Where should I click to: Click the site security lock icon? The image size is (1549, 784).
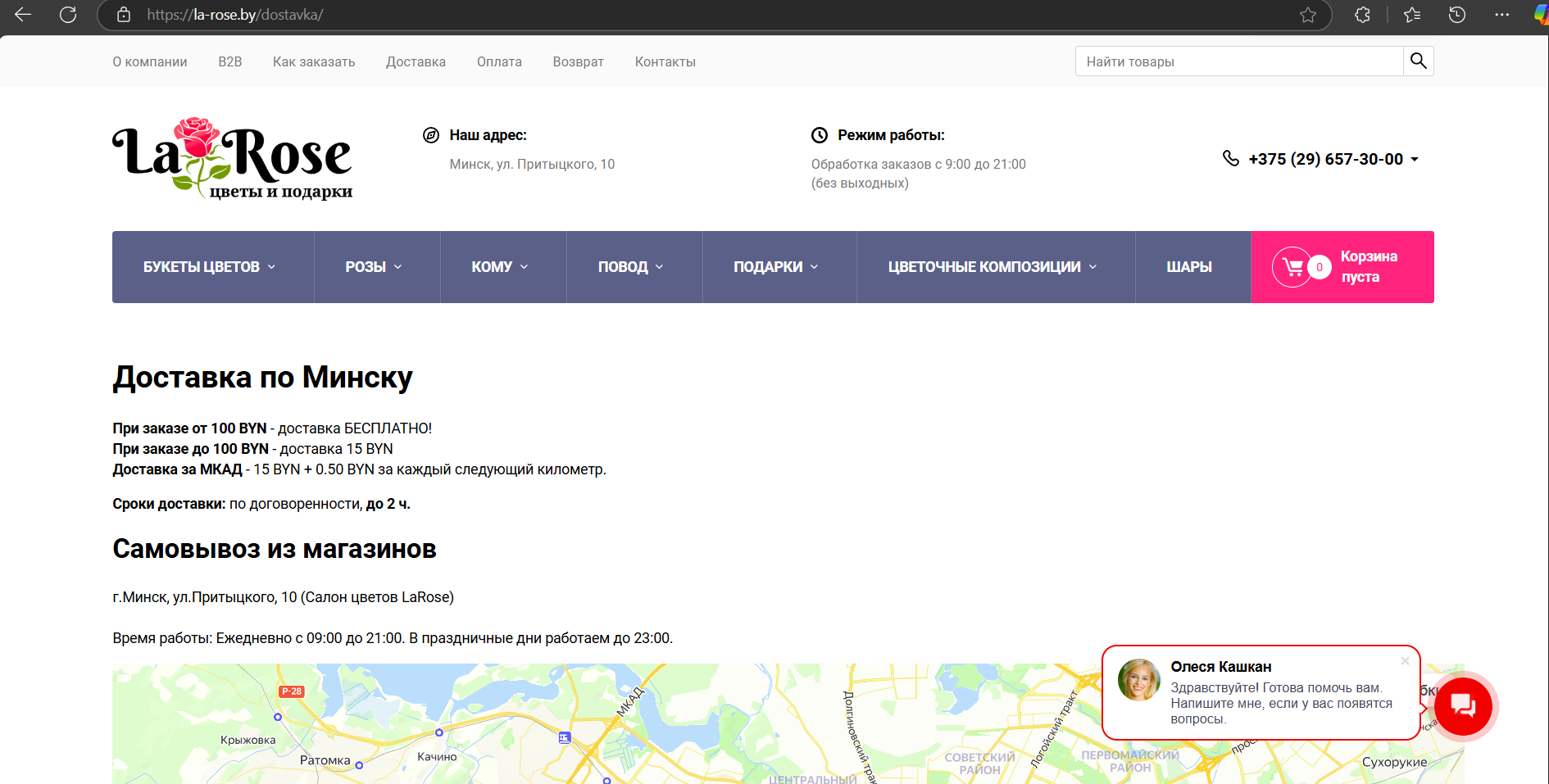(124, 15)
